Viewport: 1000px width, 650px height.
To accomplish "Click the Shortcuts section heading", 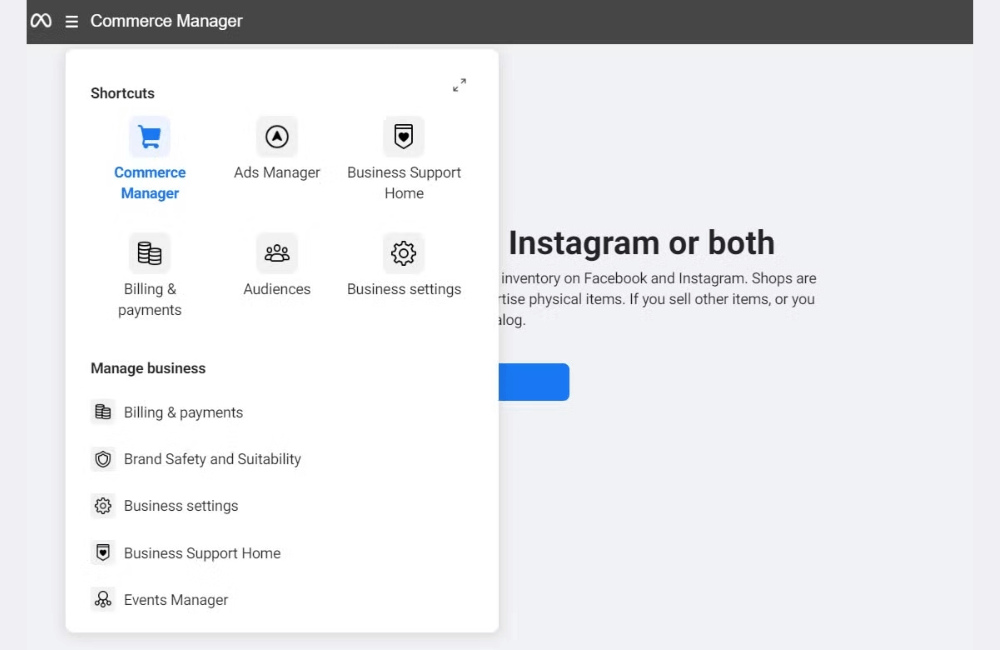I will pos(122,93).
